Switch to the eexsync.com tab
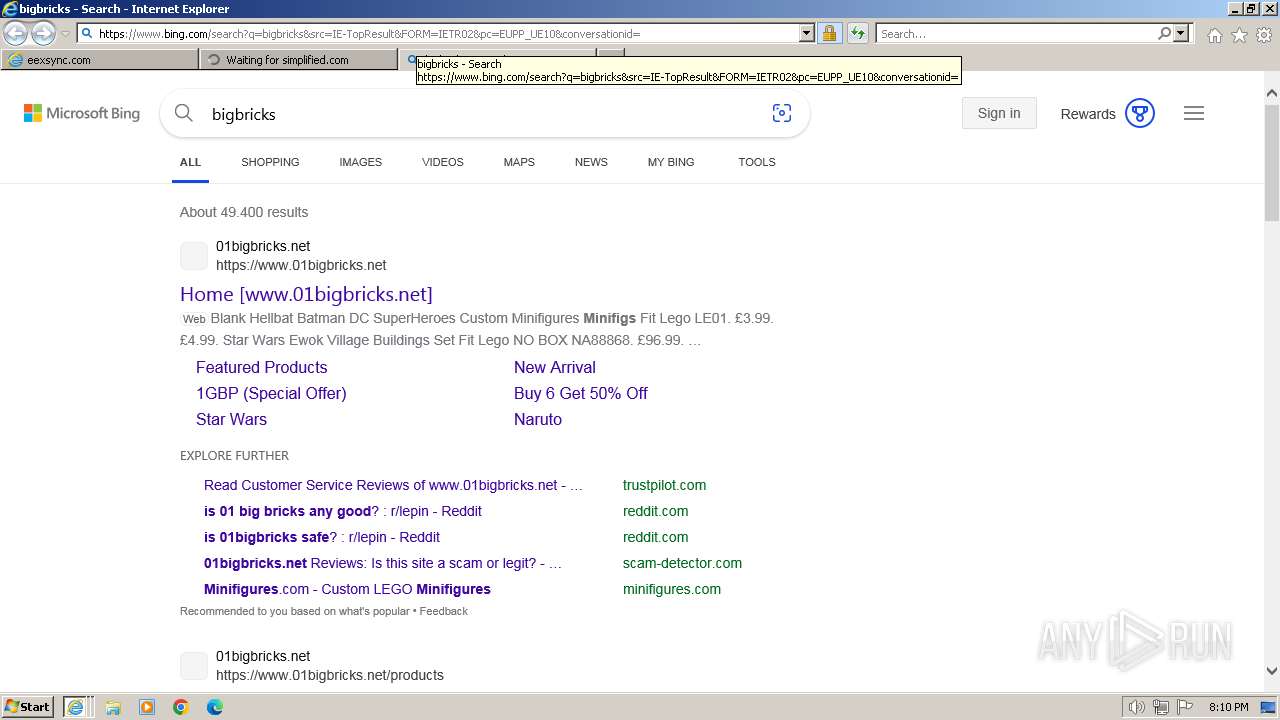1280x720 pixels. tap(100, 60)
